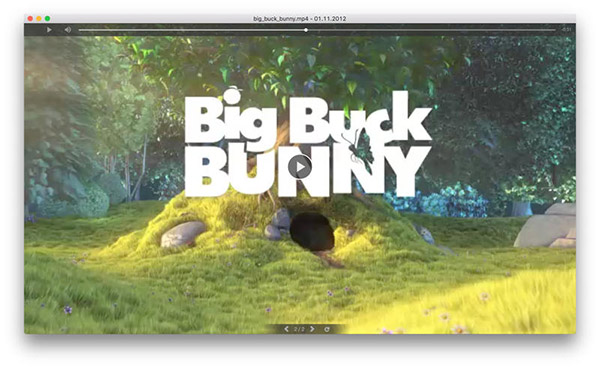Close the window with the red button

[x=30, y=18]
